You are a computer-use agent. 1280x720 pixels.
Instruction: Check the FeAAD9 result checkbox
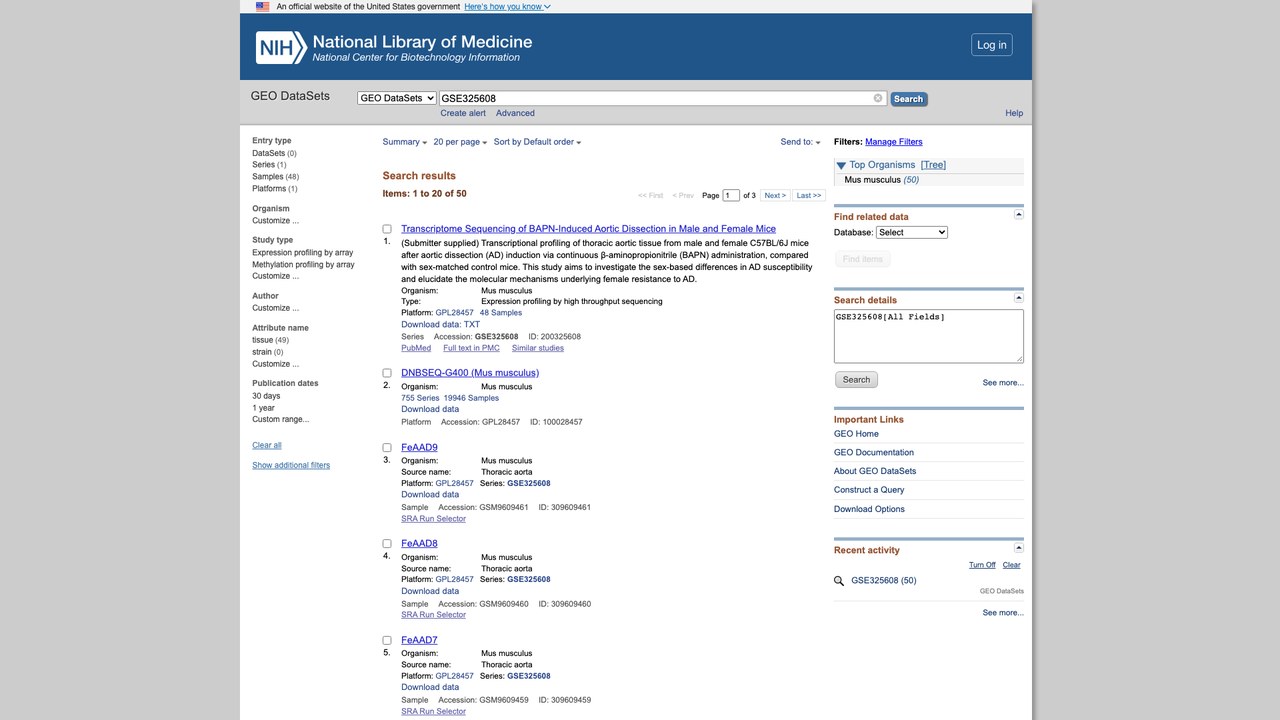pos(387,448)
